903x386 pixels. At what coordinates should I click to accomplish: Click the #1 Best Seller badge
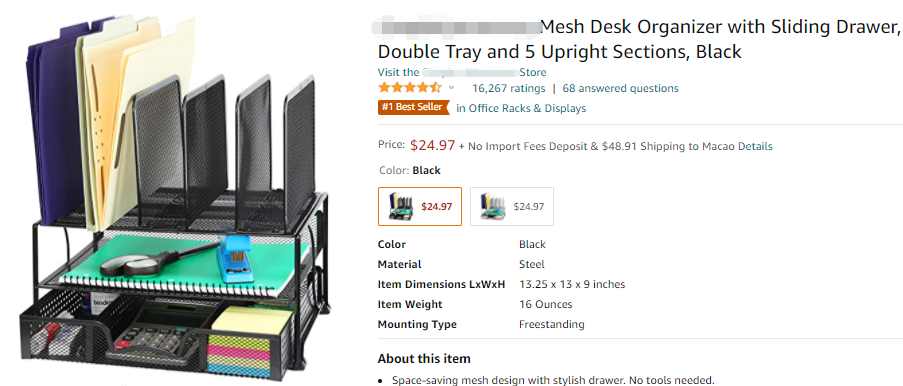point(413,108)
